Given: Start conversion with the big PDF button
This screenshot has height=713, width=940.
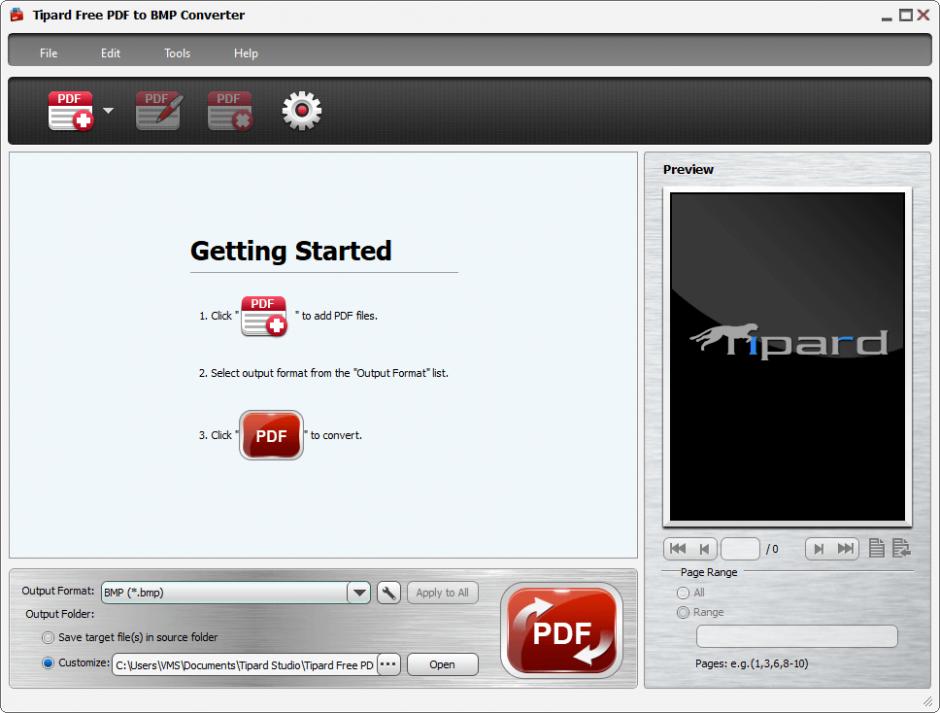Looking at the screenshot, I should pyautogui.click(x=561, y=631).
